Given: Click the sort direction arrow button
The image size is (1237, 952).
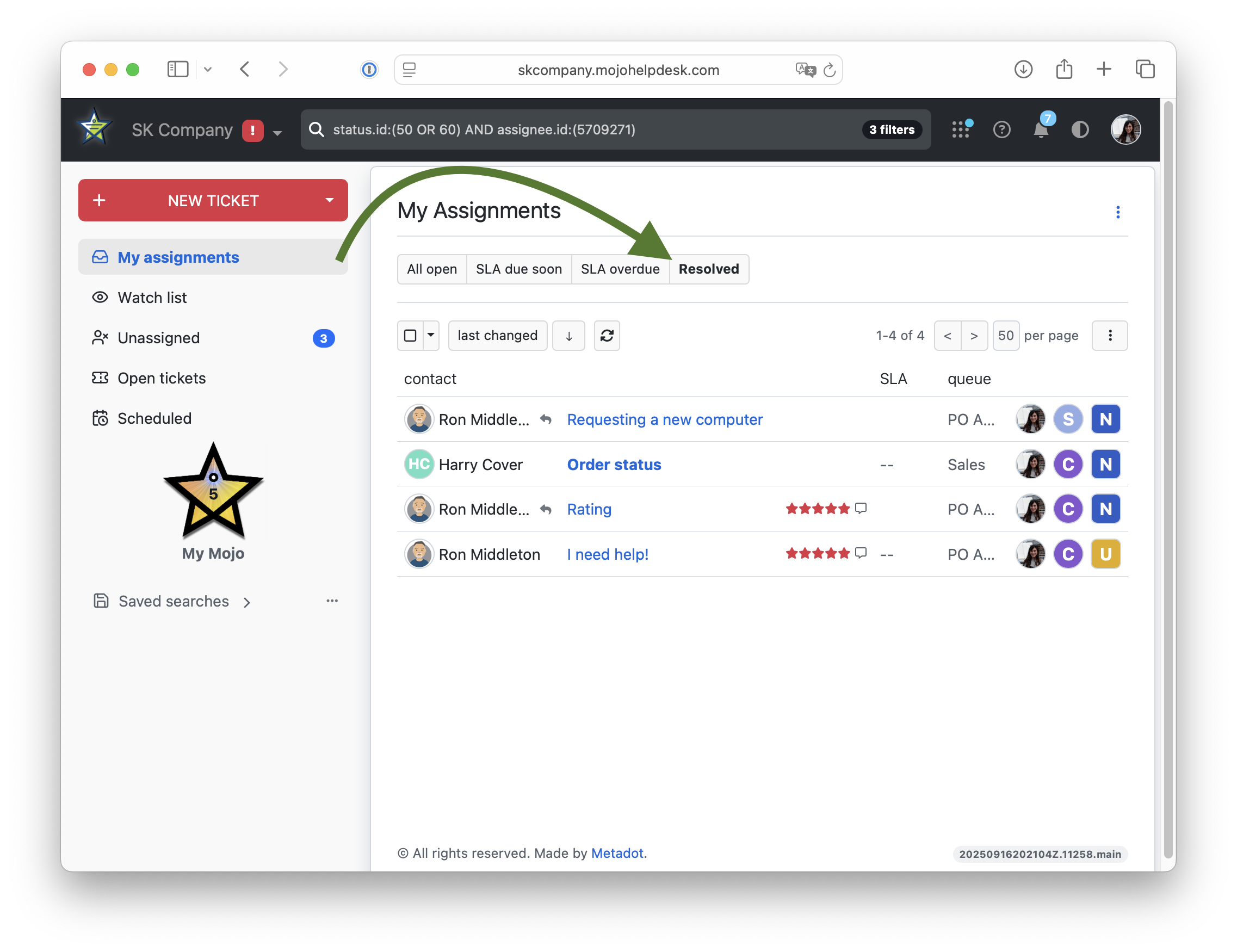Looking at the screenshot, I should click(x=568, y=336).
